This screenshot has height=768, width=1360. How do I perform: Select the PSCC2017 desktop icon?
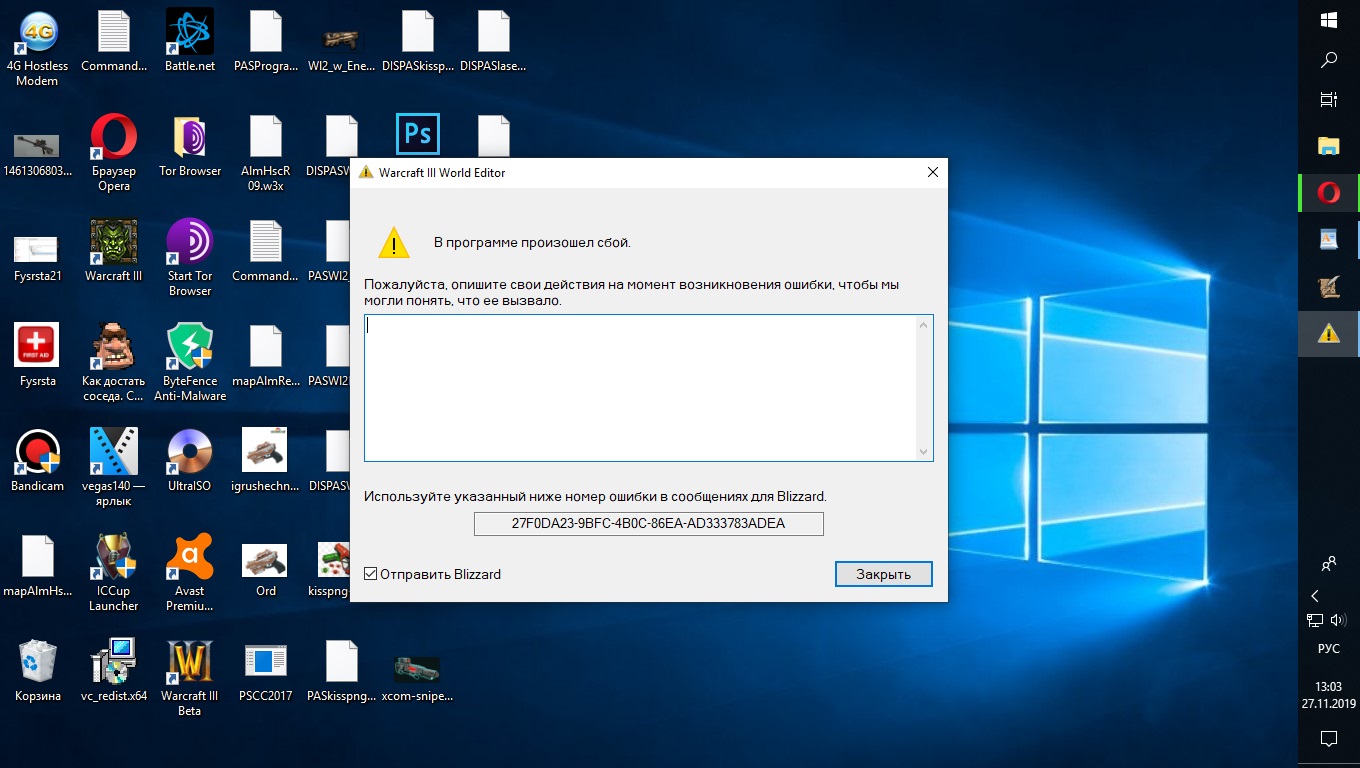(266, 672)
